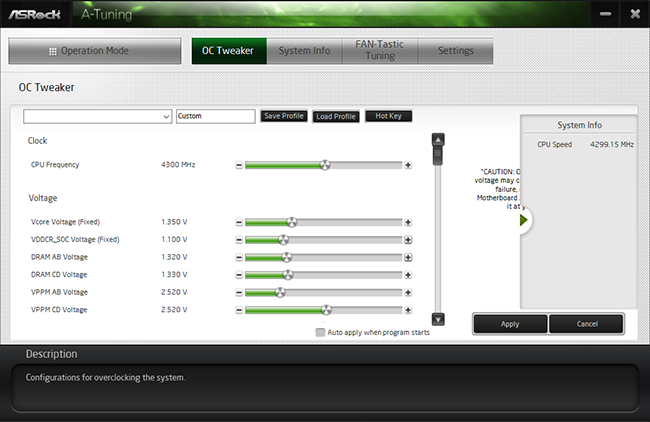Decrease CPU Frequency with the minus button
Image resolution: width=650 pixels, height=422 pixels.
pyautogui.click(x=239, y=165)
